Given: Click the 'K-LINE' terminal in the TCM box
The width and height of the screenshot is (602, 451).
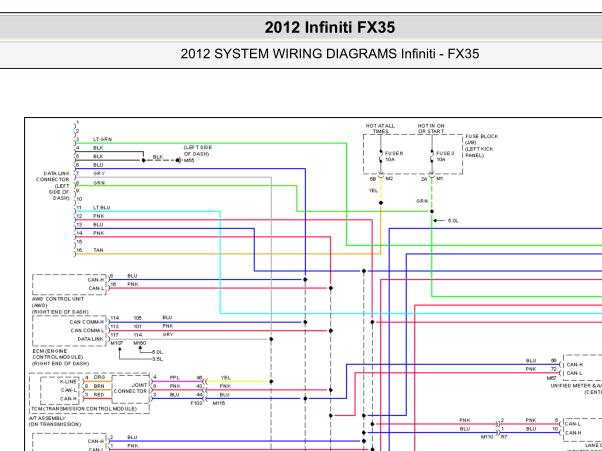Looking at the screenshot, I should [68, 382].
